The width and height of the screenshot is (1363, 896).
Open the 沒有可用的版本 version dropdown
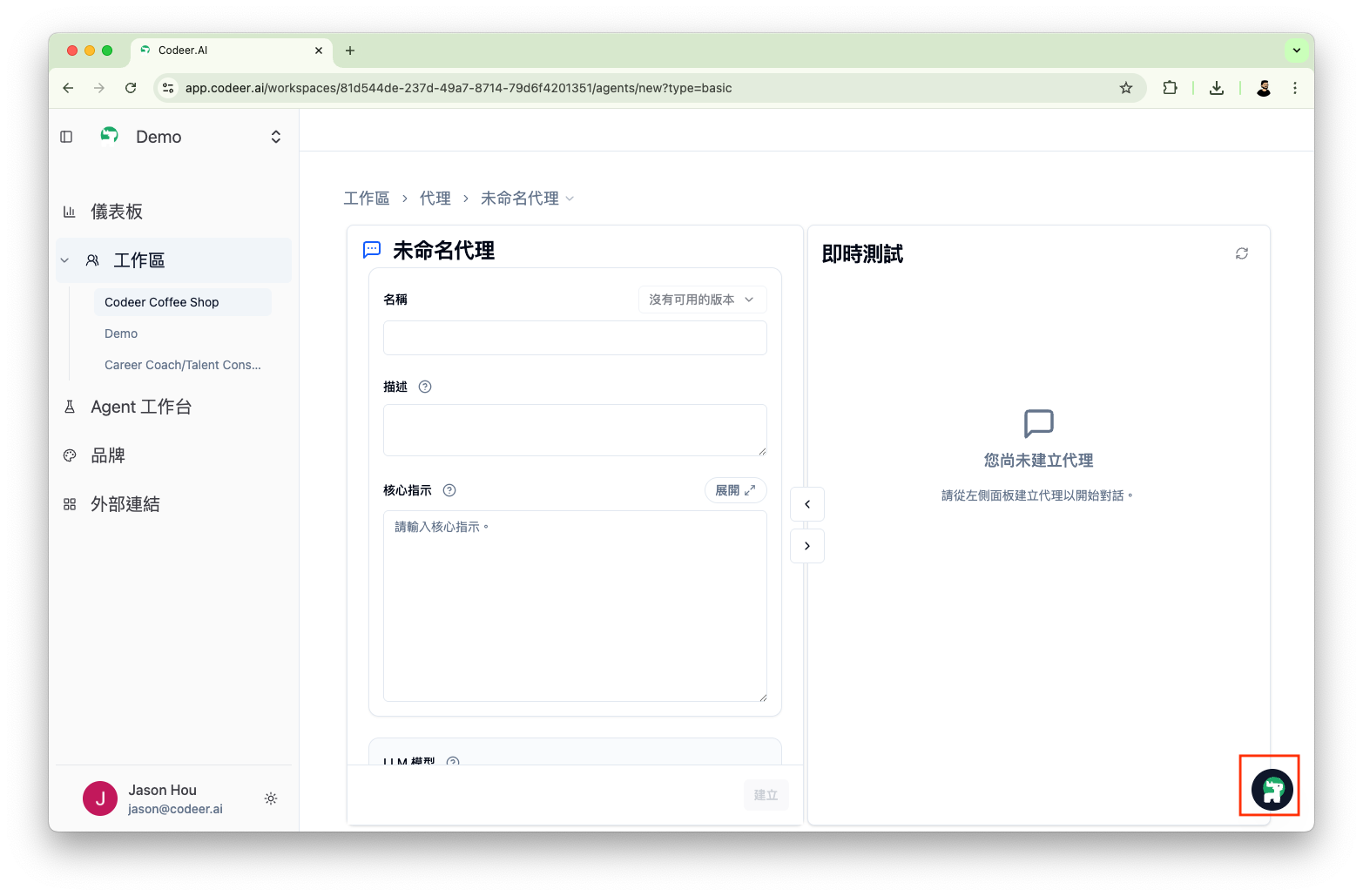pyautogui.click(x=702, y=300)
